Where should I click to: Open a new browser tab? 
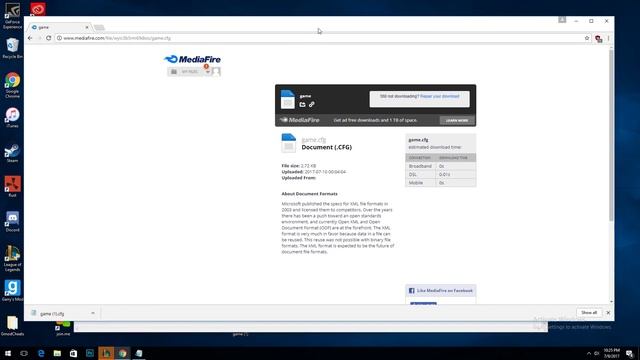click(x=99, y=27)
